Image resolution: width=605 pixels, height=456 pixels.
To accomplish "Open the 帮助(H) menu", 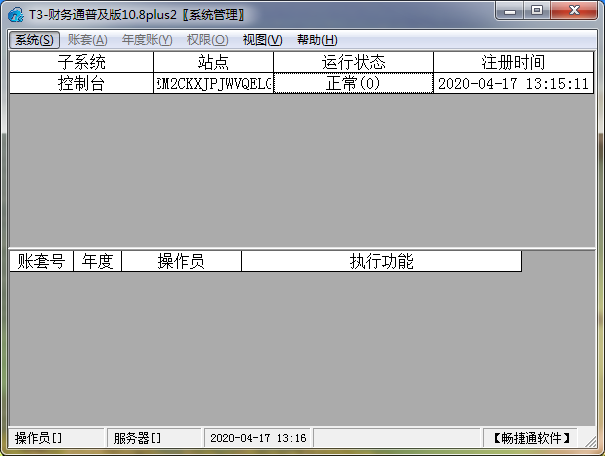I will tap(317, 40).
